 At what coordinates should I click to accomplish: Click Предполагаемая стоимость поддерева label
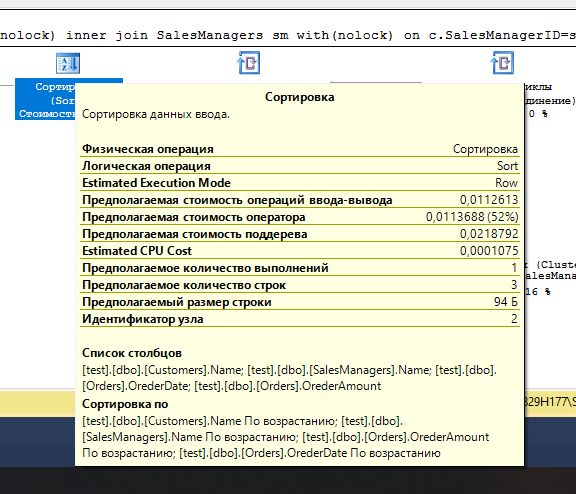[194, 234]
